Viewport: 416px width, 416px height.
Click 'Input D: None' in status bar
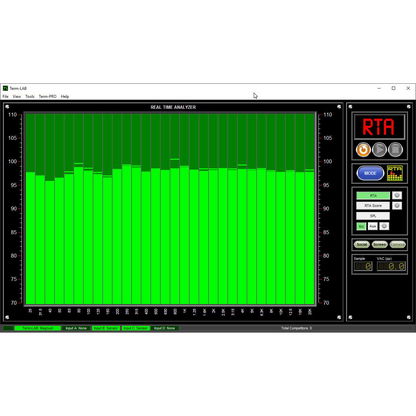[x=165, y=328]
